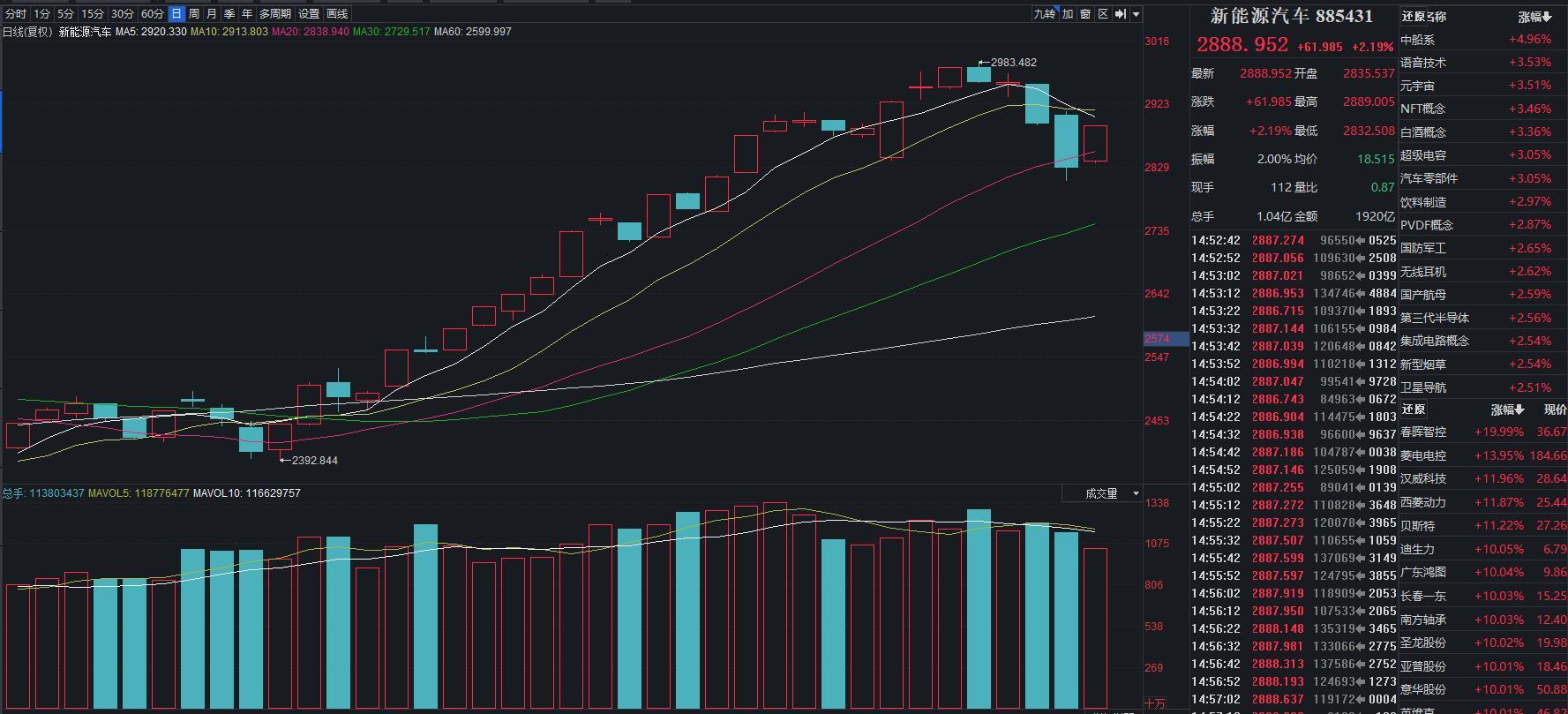
Task: Select the 饮料制造 sector row
Action: [x=1482, y=202]
